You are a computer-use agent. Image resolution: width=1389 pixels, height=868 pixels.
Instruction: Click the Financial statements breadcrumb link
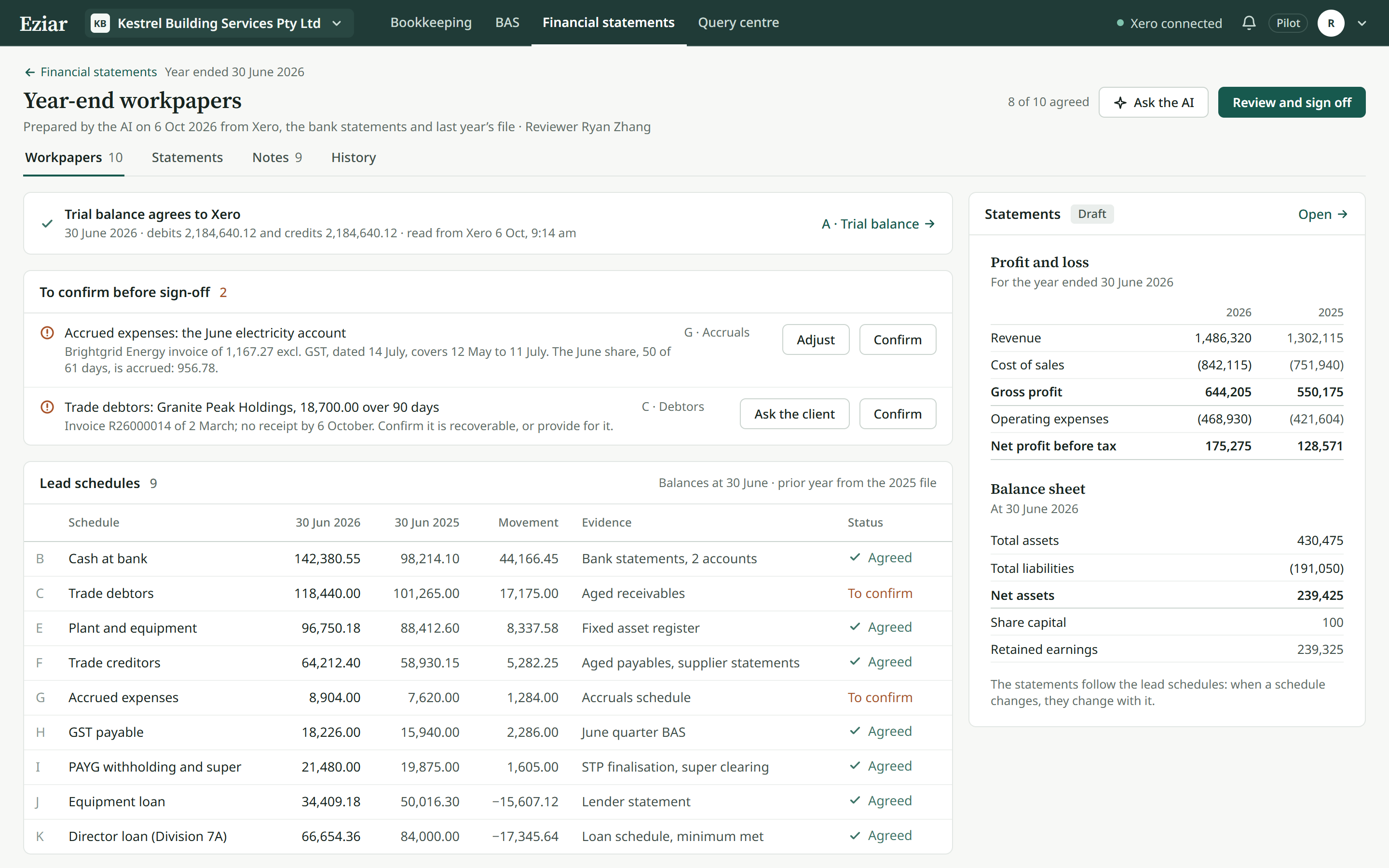pos(98,72)
